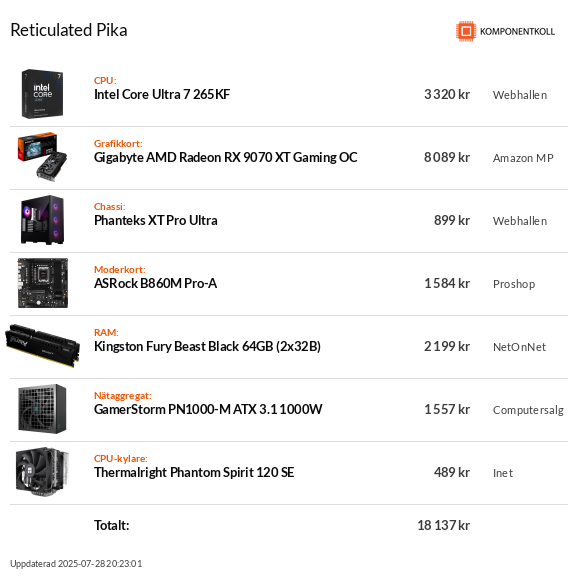Click Kingston Fury Beast Black 64GB name
577x577 pixels.
[x=207, y=347]
